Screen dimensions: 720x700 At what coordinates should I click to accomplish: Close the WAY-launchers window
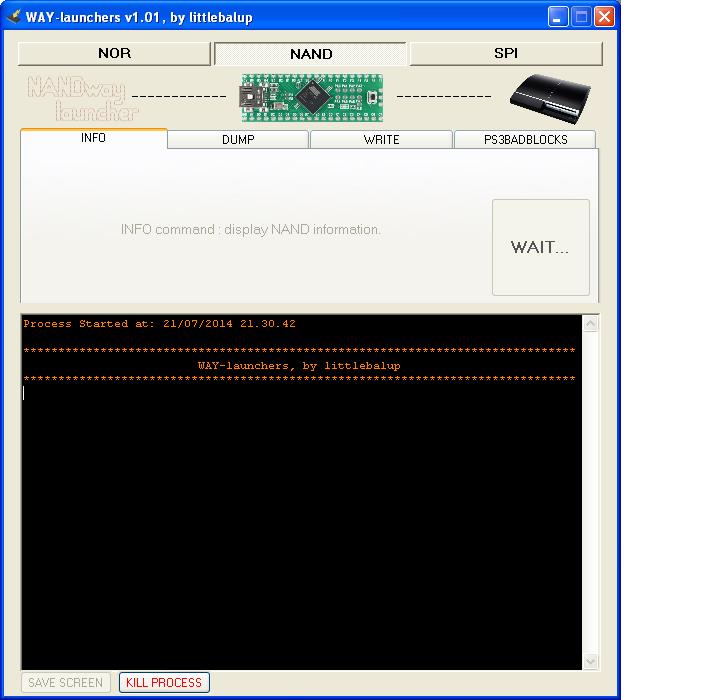[604, 17]
